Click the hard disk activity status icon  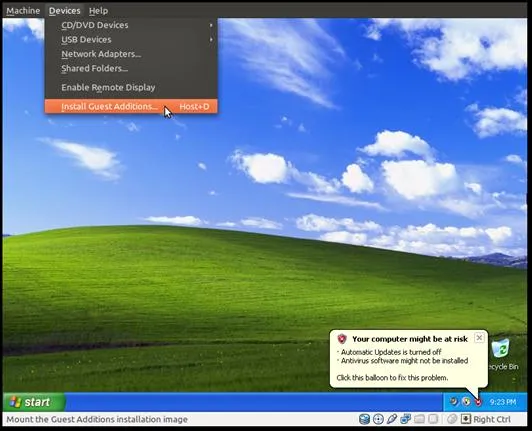(364, 419)
